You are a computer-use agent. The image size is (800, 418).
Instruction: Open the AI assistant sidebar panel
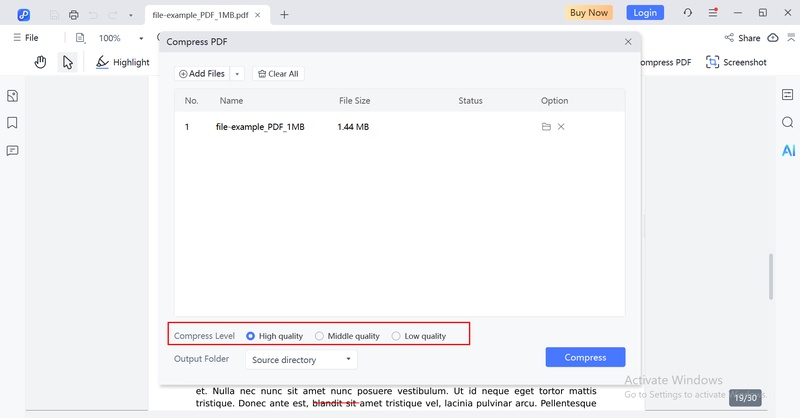788,150
